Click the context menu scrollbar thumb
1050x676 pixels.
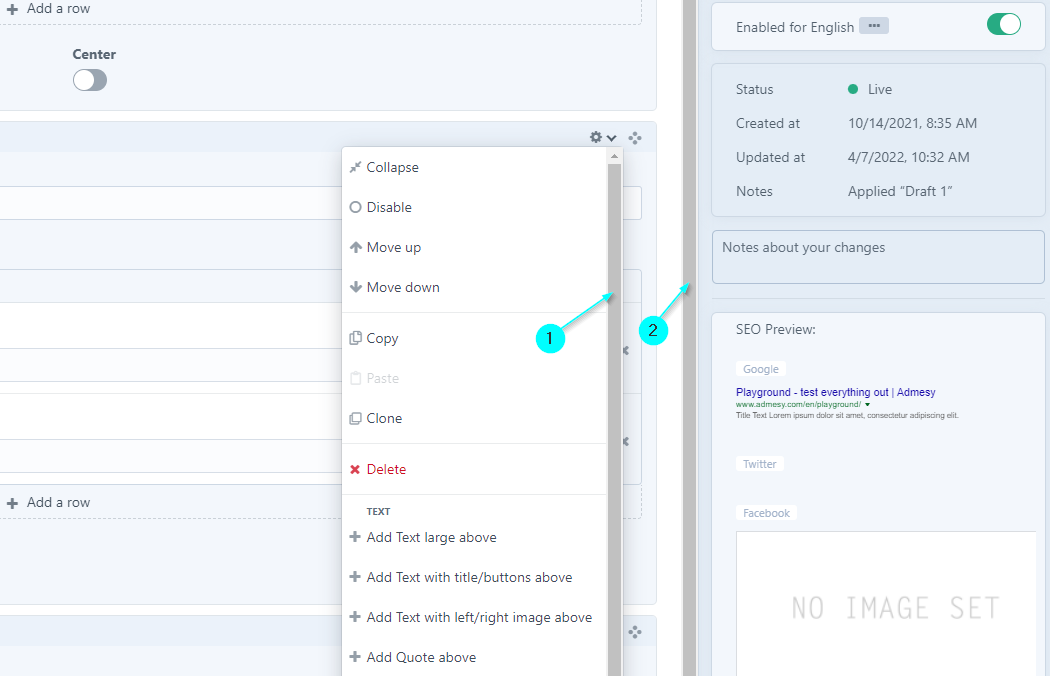pos(615,419)
